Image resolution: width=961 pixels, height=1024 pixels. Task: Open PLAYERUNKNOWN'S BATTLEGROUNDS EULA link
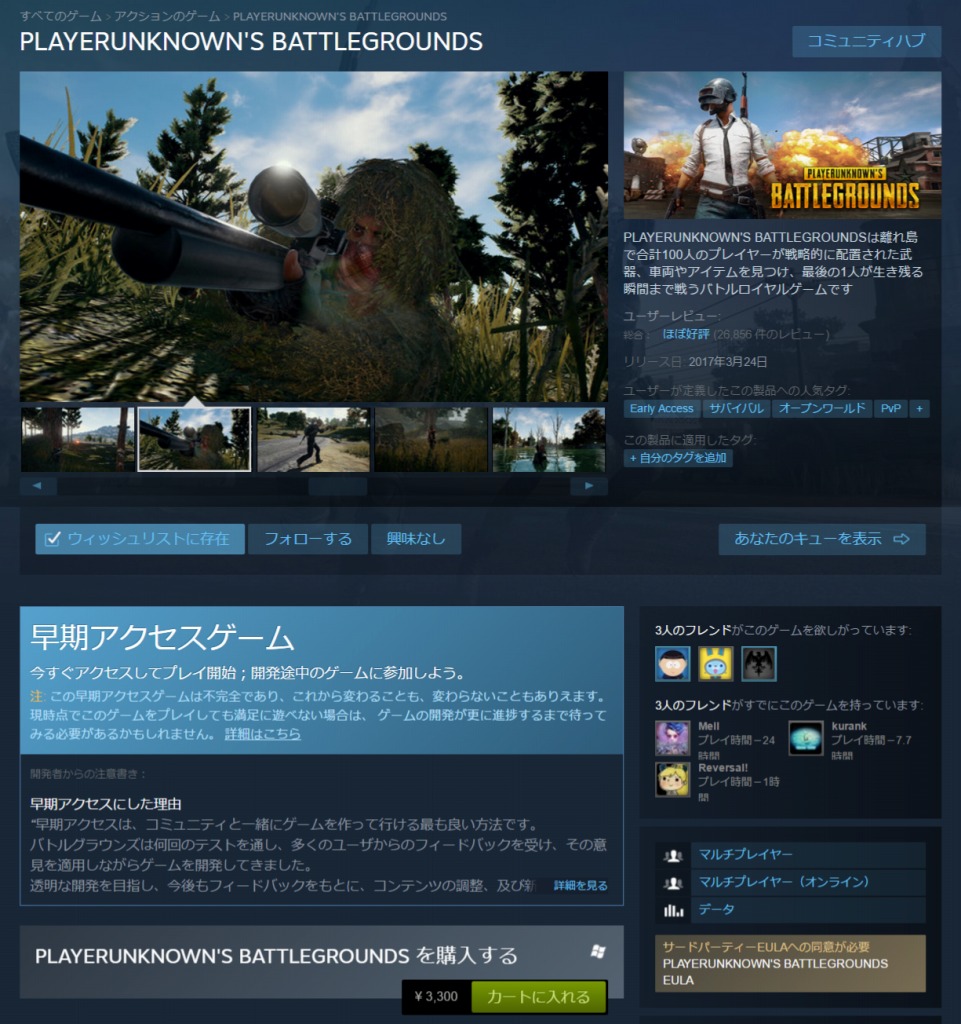click(x=775, y=972)
